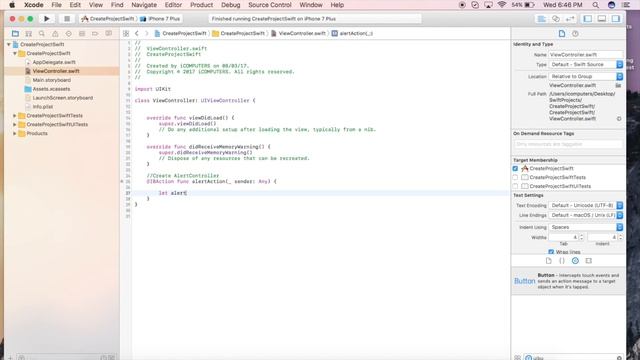Show the File inspector
Image resolution: width=640 pixels, height=360 pixels.
click(562, 33)
